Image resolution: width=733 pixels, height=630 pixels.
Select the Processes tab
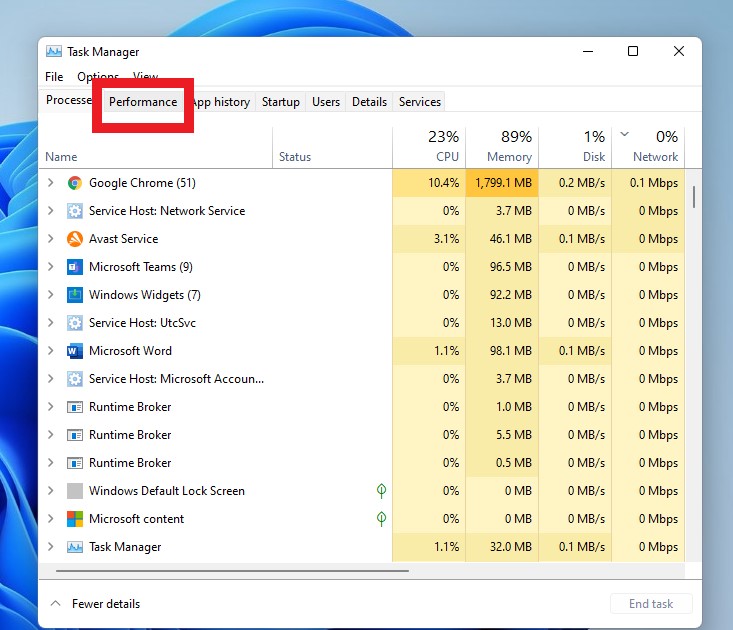69,100
